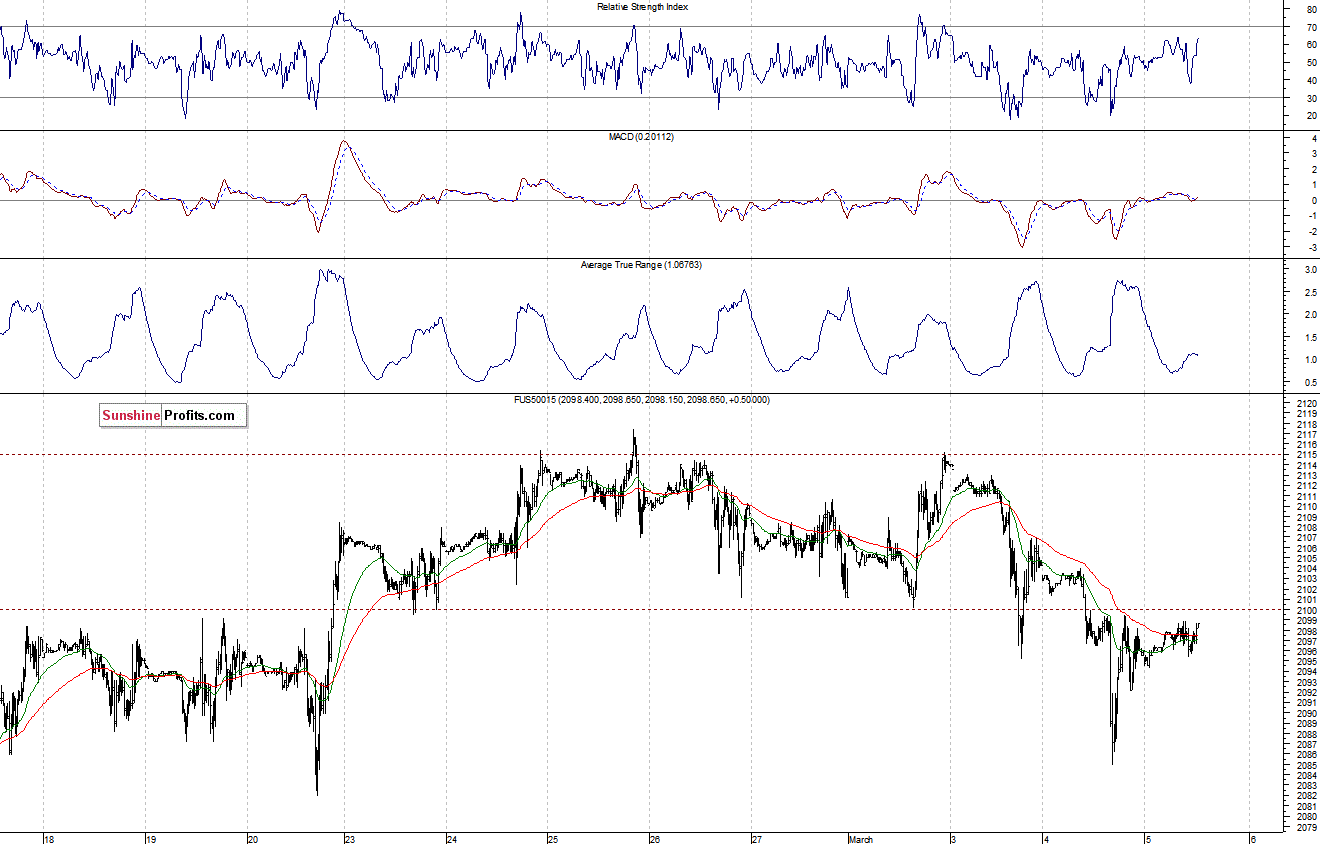Select date label 6 on time axis
The width and height of the screenshot is (1320, 844).
(1252, 839)
